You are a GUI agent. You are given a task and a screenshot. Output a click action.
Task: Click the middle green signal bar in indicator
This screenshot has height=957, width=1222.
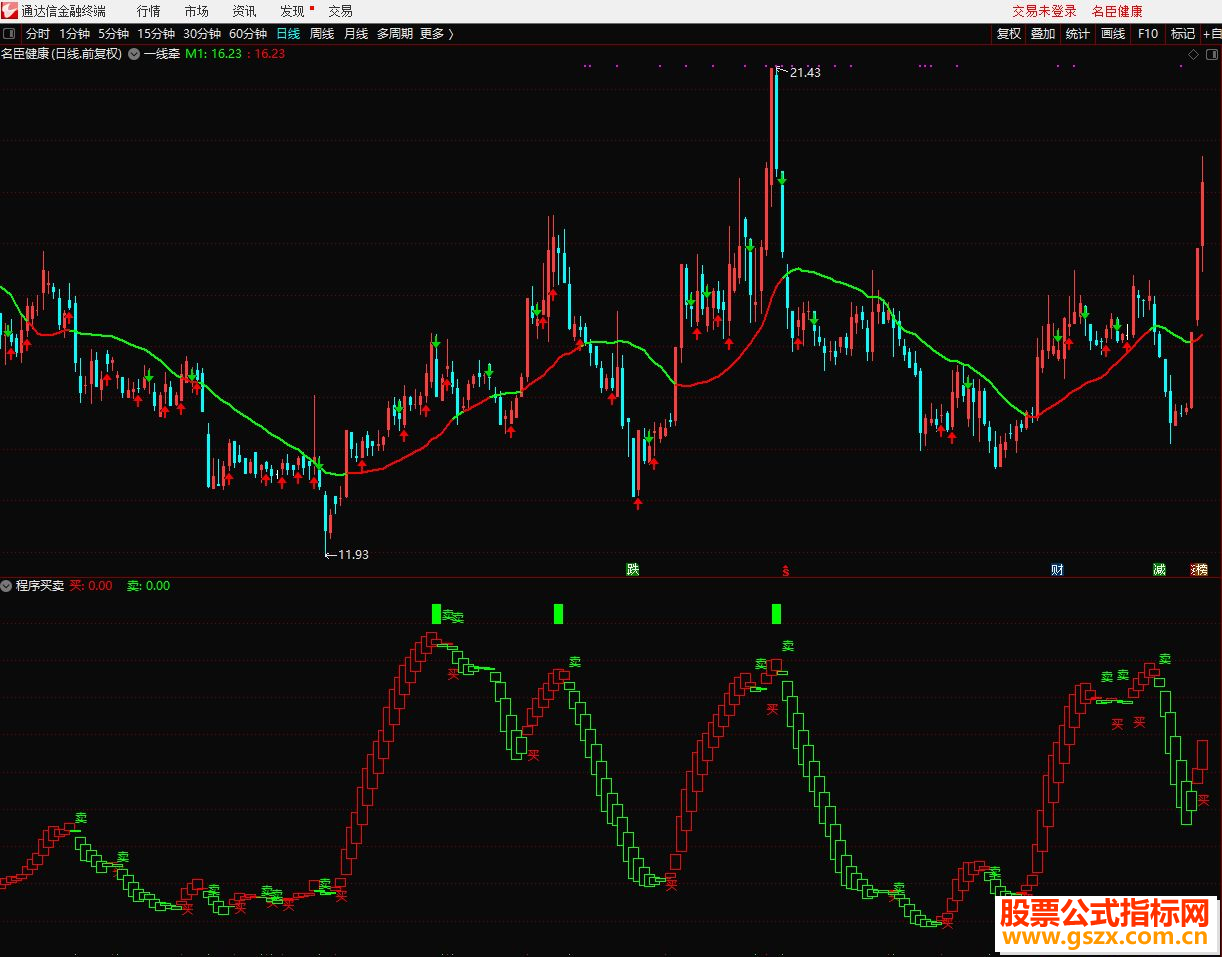pos(558,614)
